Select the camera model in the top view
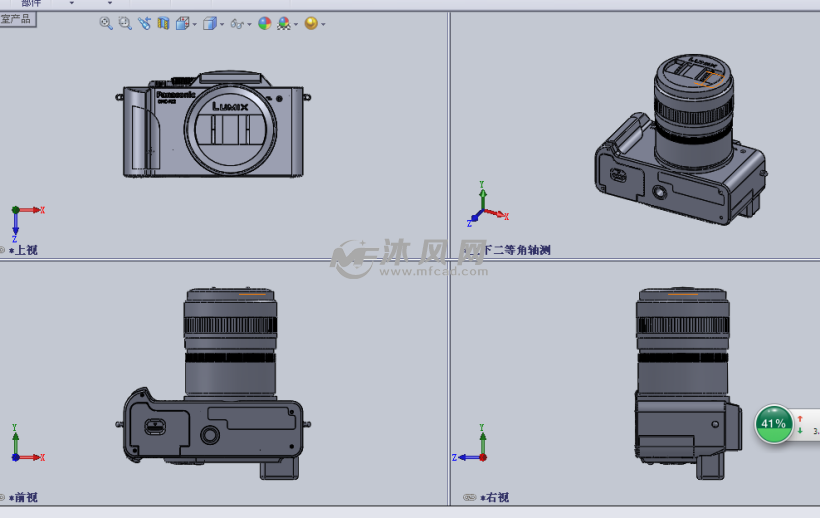 pyautogui.click(x=213, y=124)
